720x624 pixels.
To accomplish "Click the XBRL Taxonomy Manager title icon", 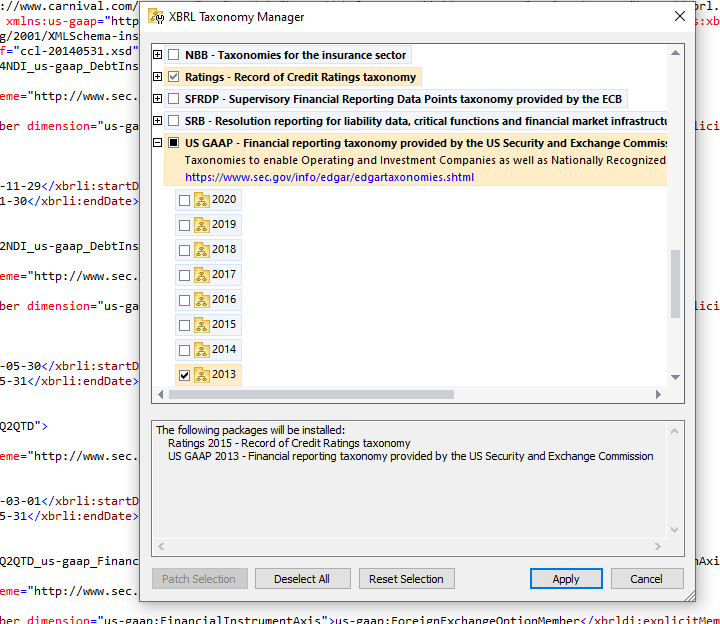I will pos(155,17).
